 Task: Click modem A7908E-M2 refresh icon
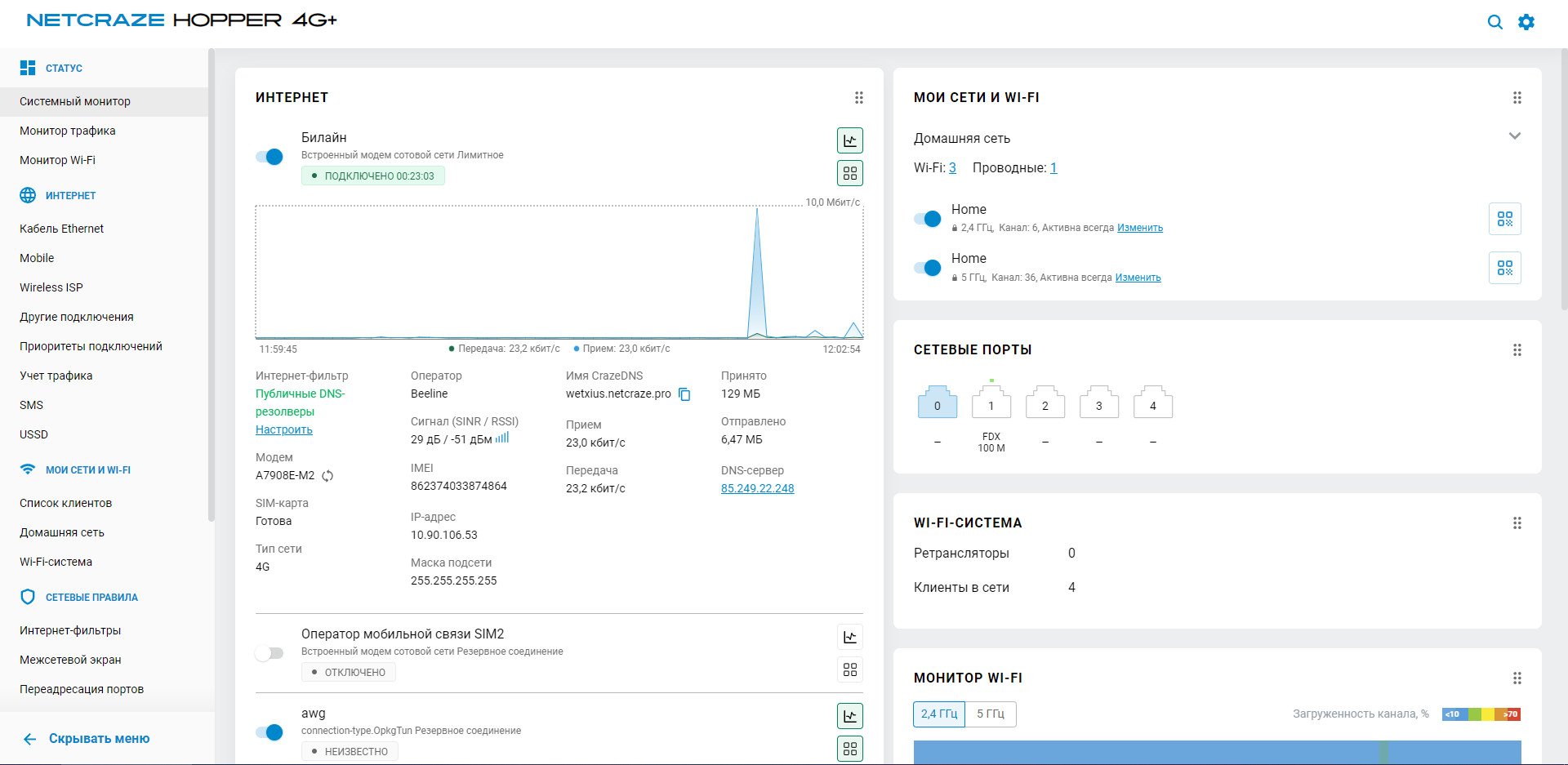coord(327,476)
